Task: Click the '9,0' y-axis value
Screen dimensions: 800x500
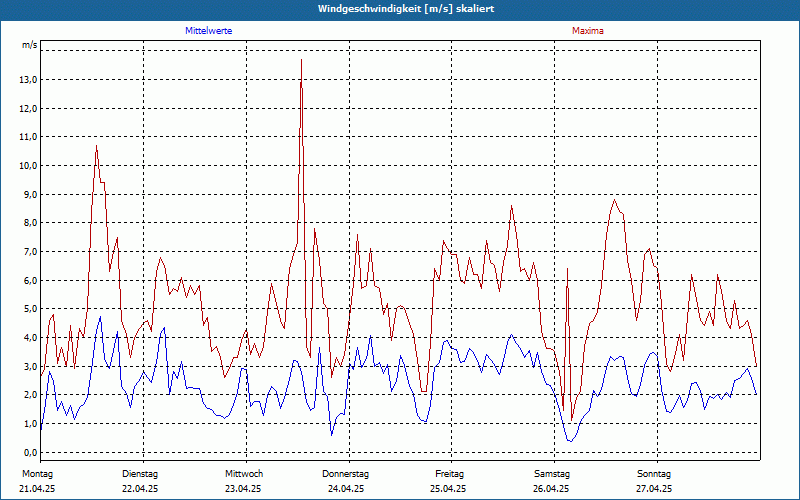Action: 31,194
